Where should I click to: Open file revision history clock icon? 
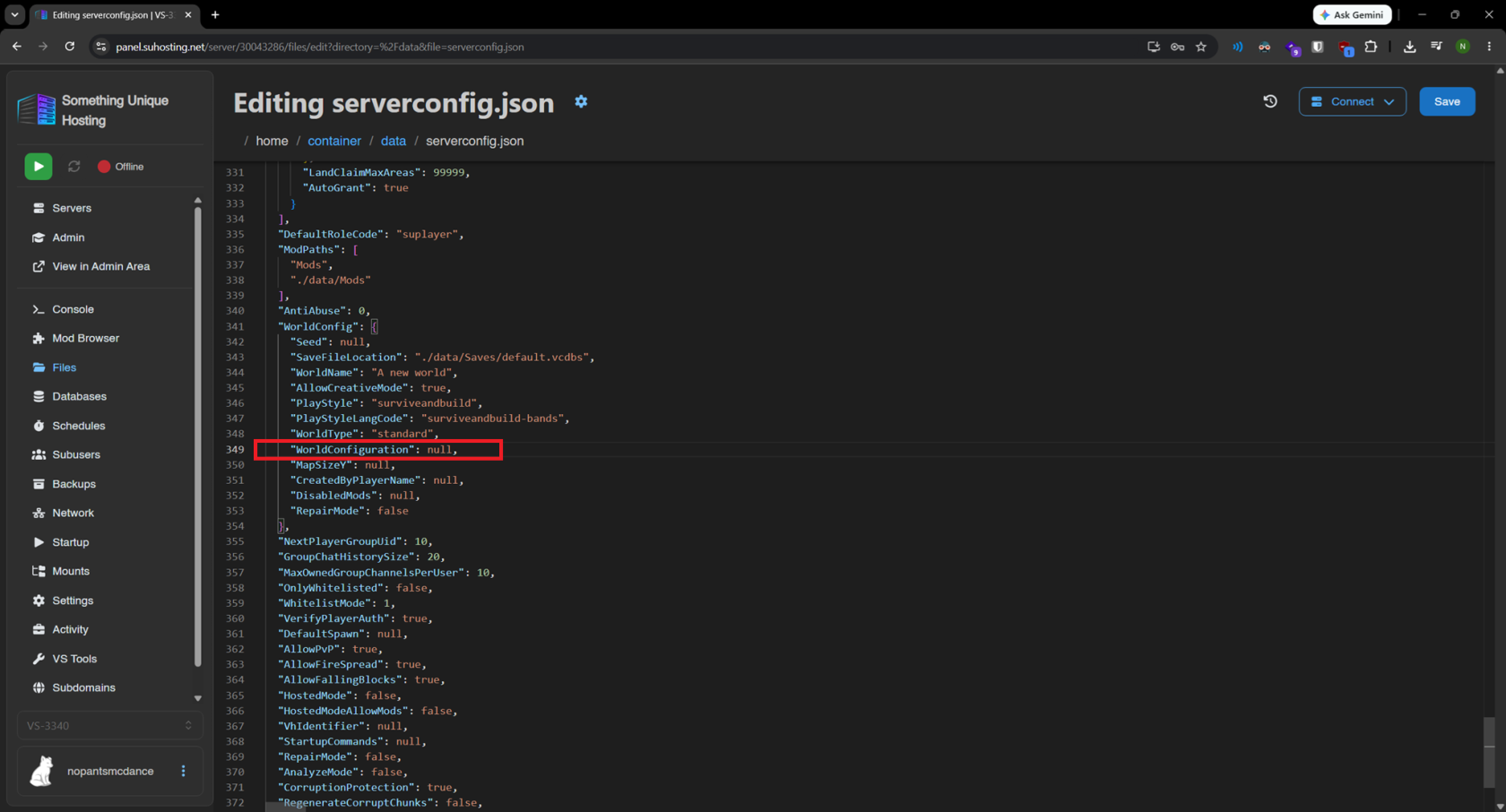point(1270,101)
